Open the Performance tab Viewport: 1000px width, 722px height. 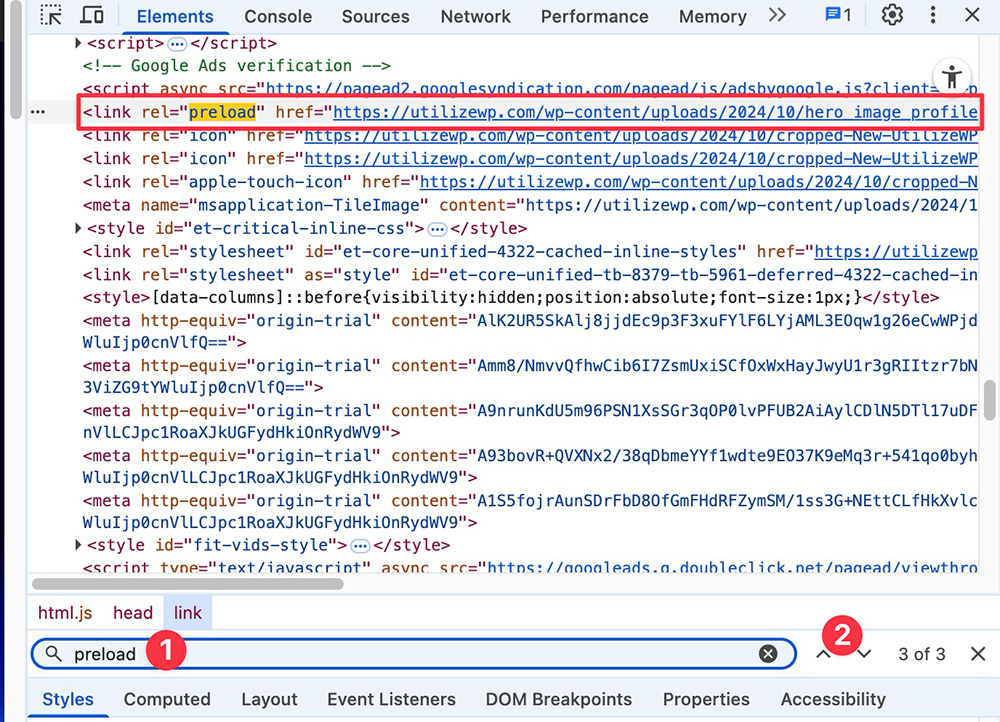pos(594,17)
